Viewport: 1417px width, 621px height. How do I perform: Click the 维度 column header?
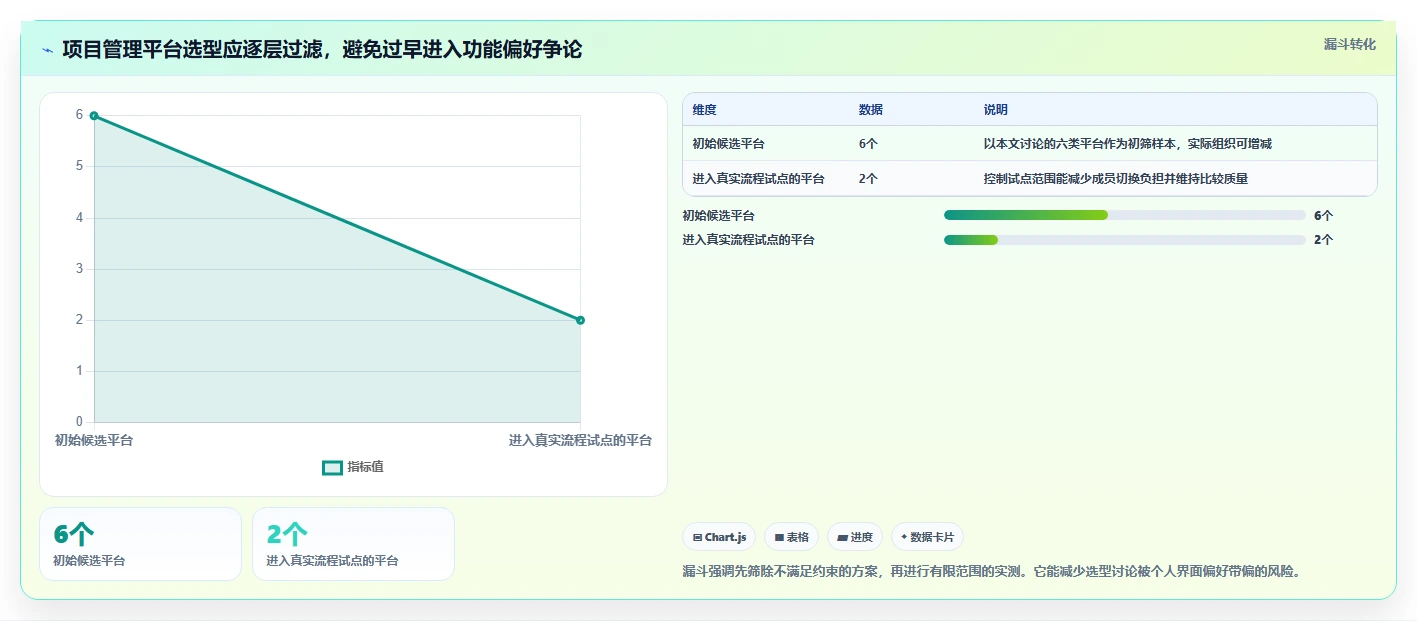(x=705, y=110)
